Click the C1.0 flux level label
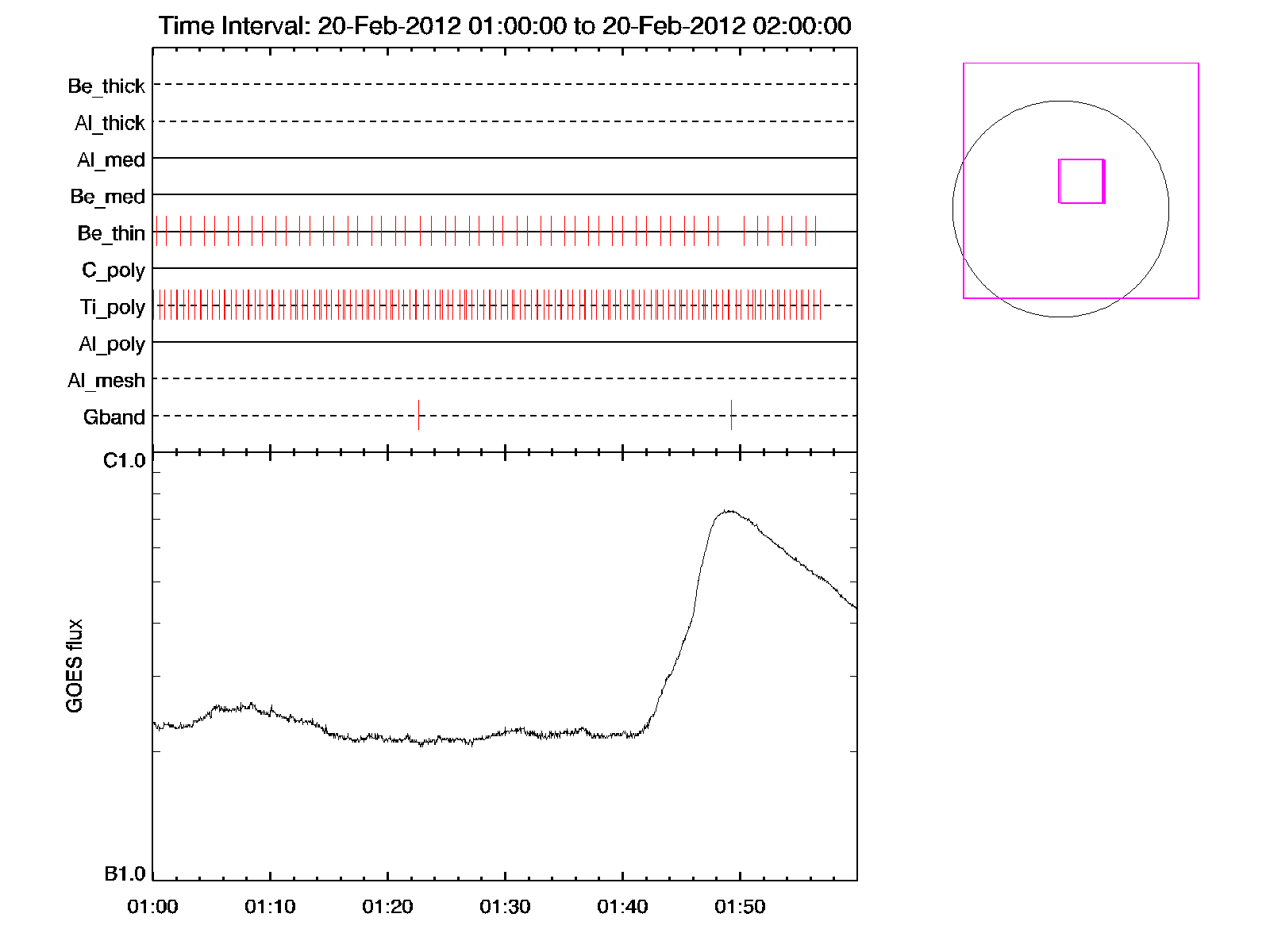This screenshot has height=952, width=1270. pyautogui.click(x=125, y=461)
